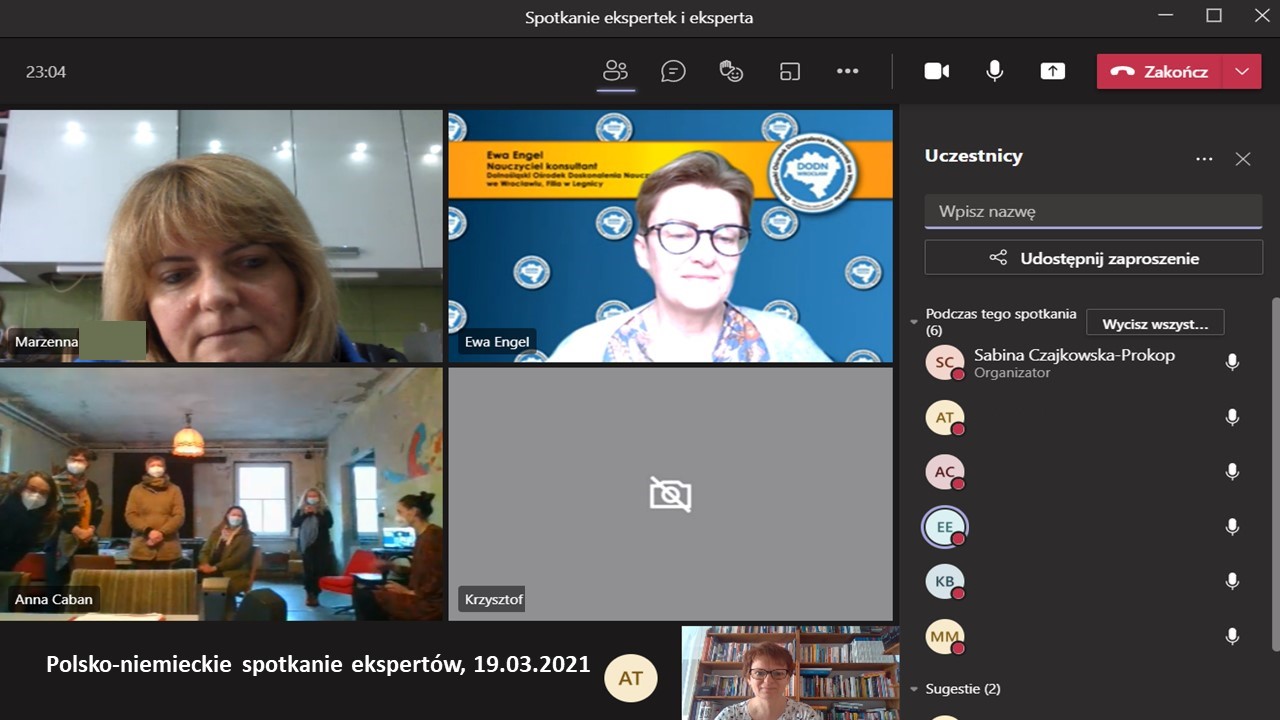Open the participants panel icon
Viewport: 1280px width, 720px height.
[615, 71]
